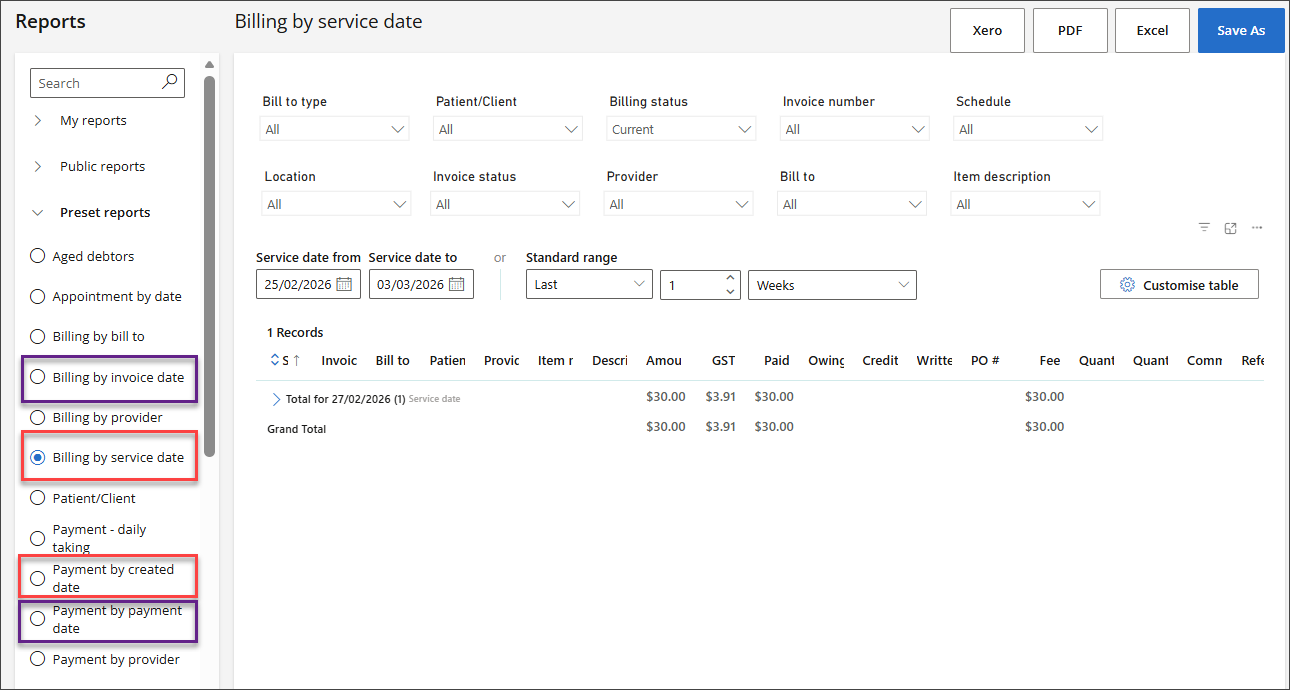Open the Service date to calendar picker
Screen dimensions: 1290x690
[x=456, y=284]
